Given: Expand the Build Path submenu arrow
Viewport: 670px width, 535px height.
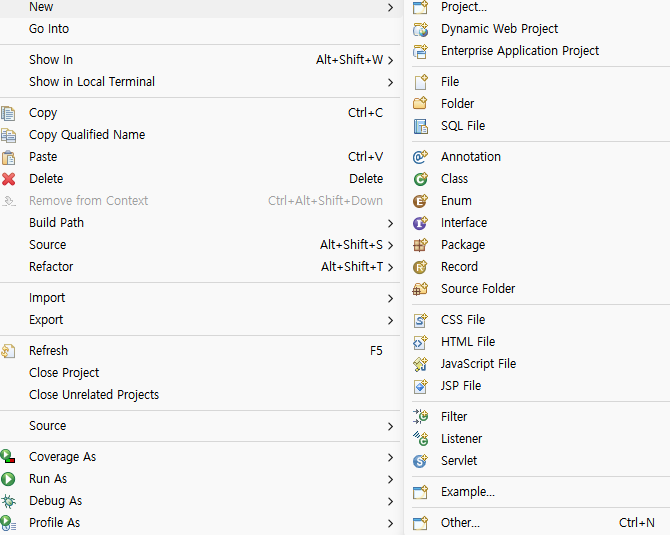Looking at the screenshot, I should click(x=390, y=223).
